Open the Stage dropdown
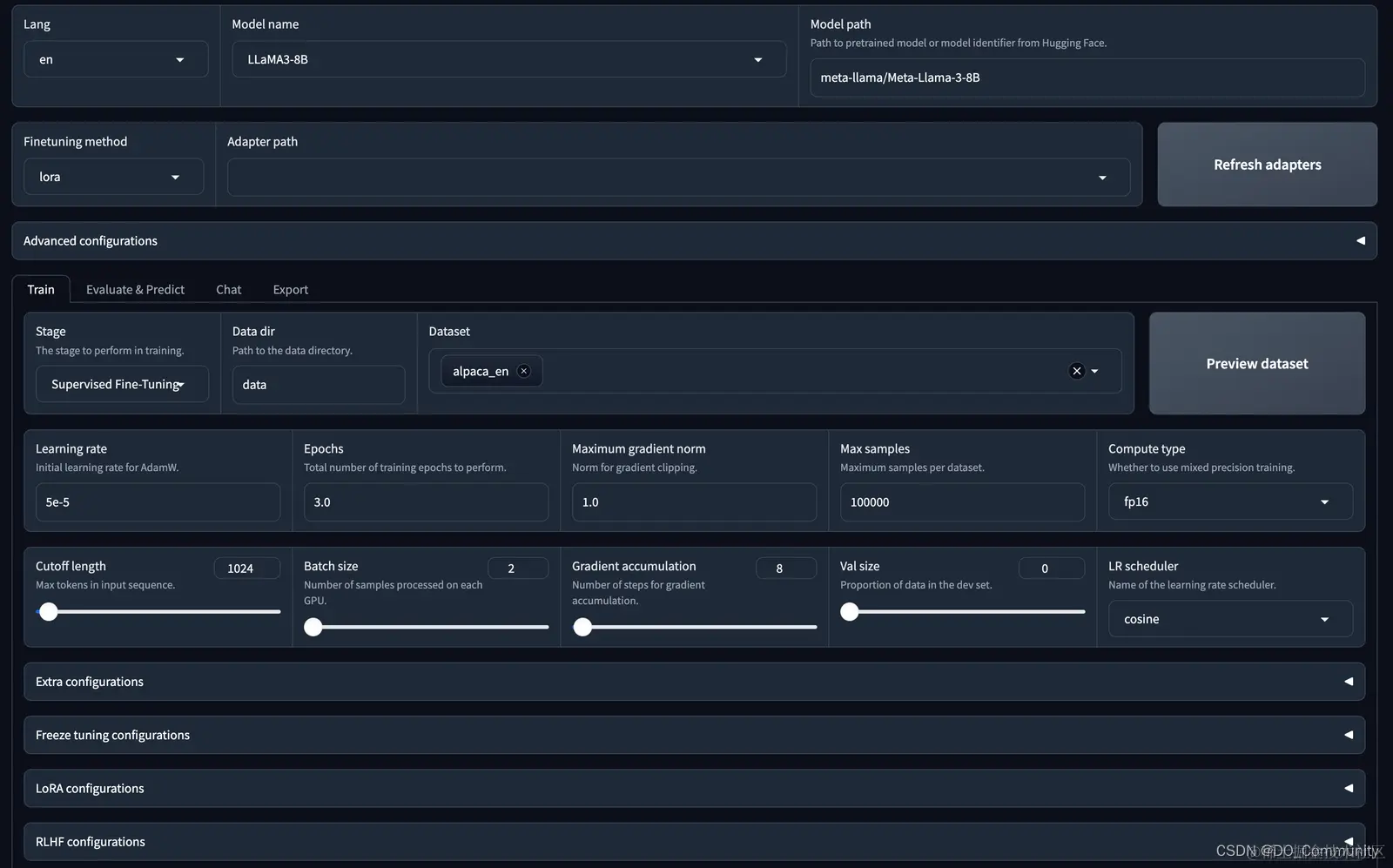This screenshot has height=868, width=1393. [122, 384]
